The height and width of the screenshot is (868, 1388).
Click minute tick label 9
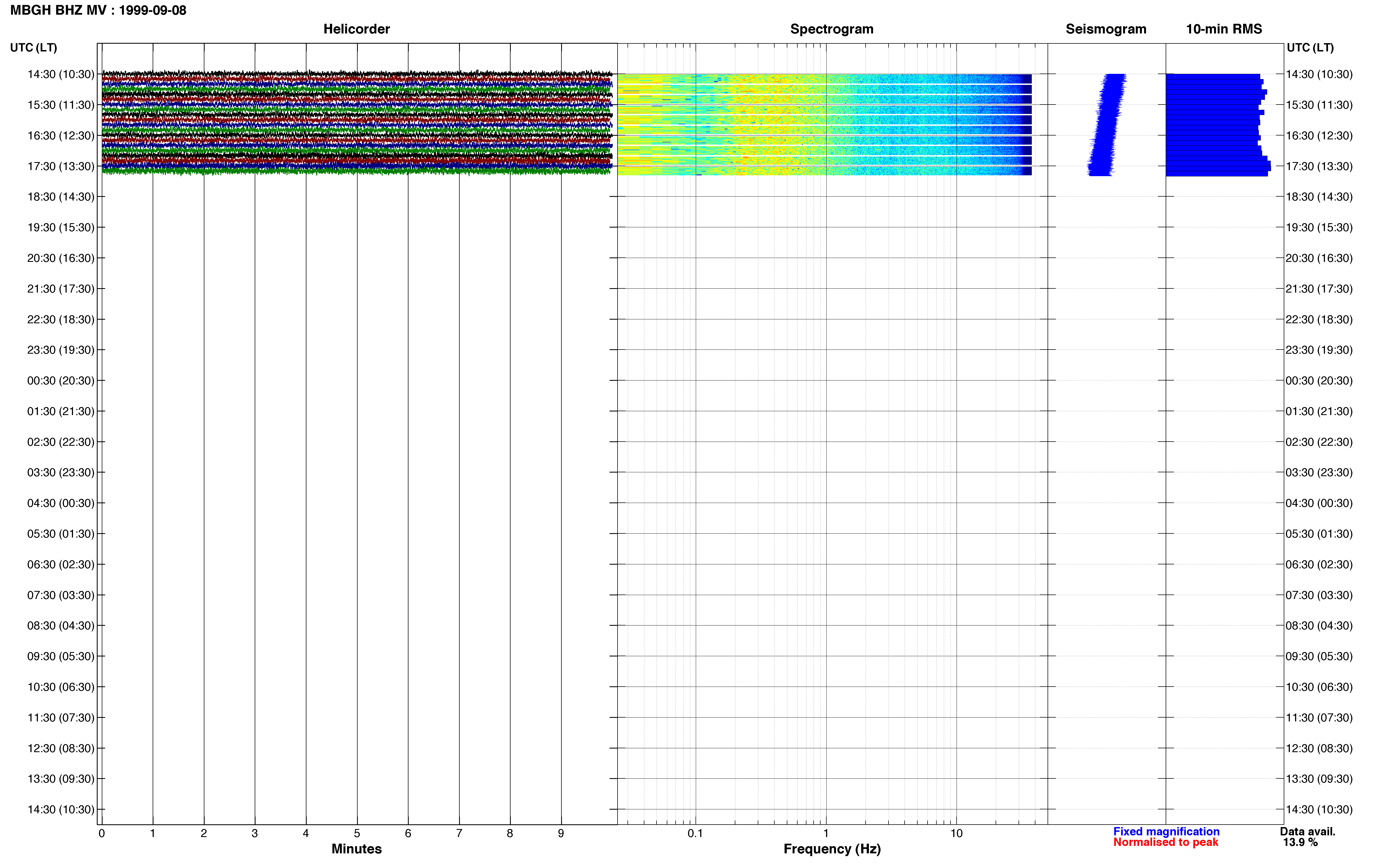coord(561,833)
